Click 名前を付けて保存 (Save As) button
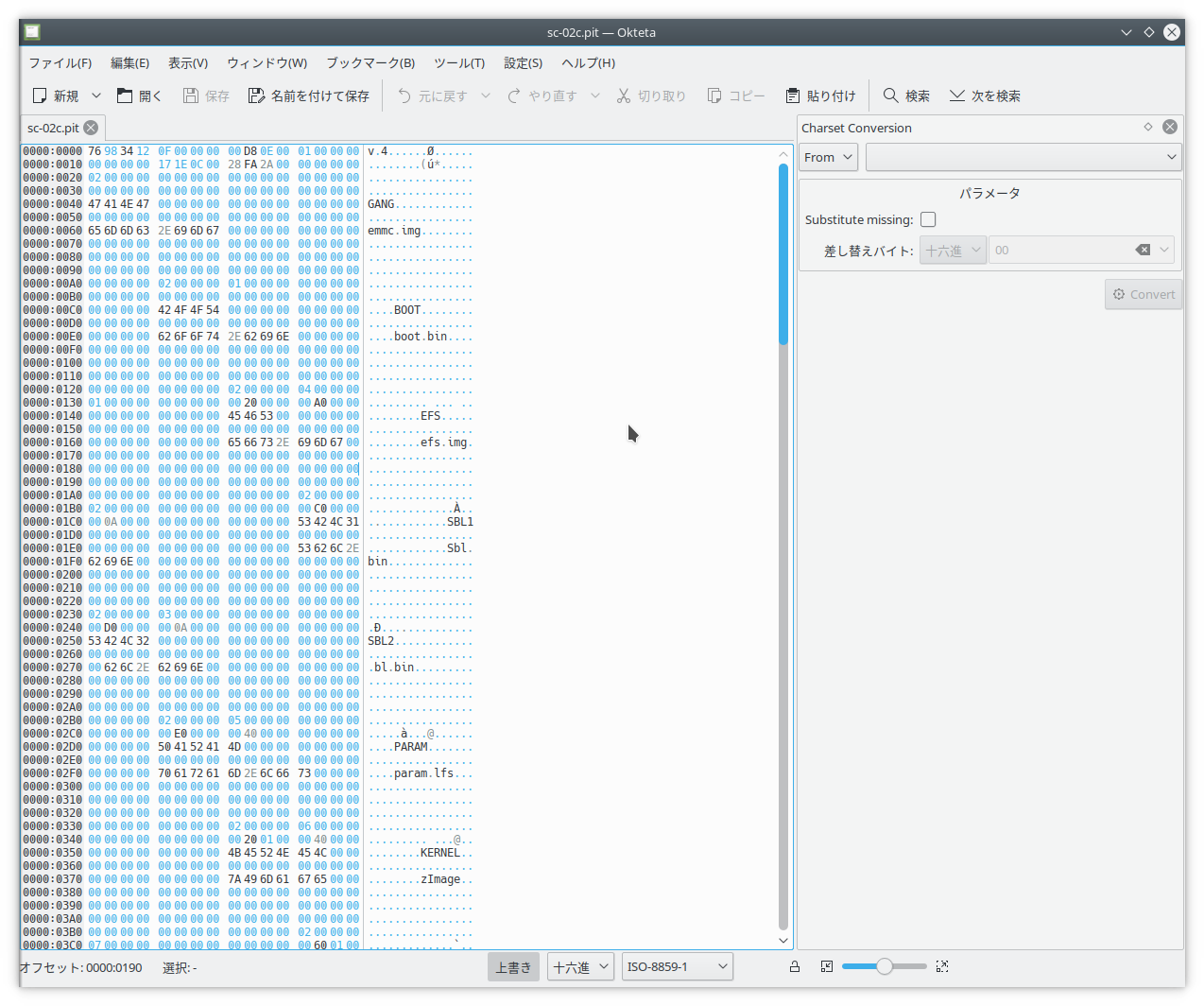The height and width of the screenshot is (1006, 1204). tap(308, 95)
